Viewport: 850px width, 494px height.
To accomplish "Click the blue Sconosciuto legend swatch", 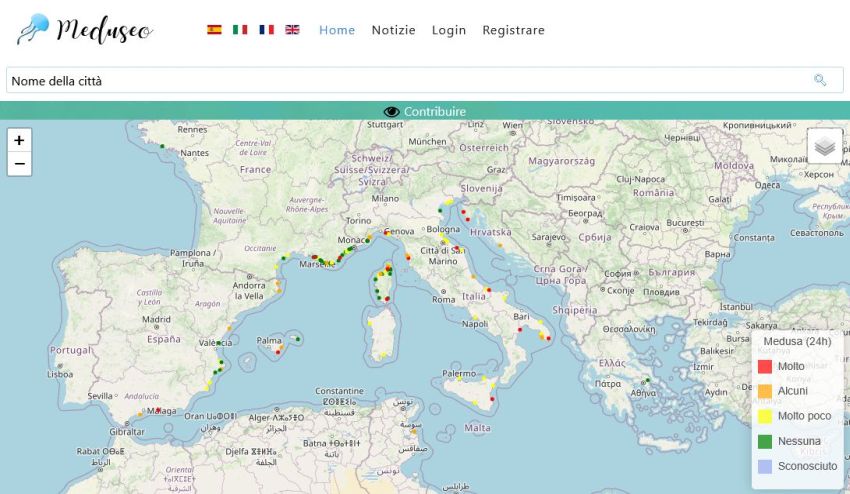I will point(765,466).
